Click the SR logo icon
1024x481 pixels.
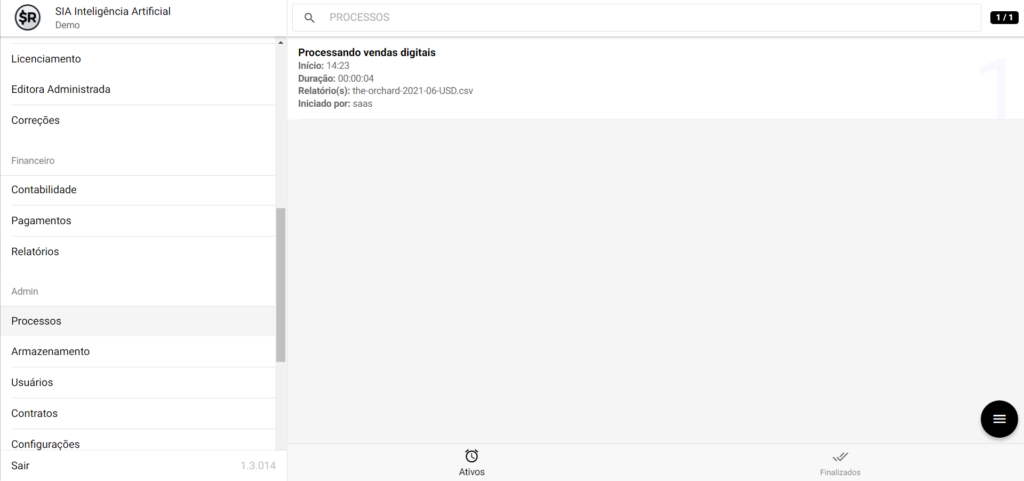click(27, 18)
